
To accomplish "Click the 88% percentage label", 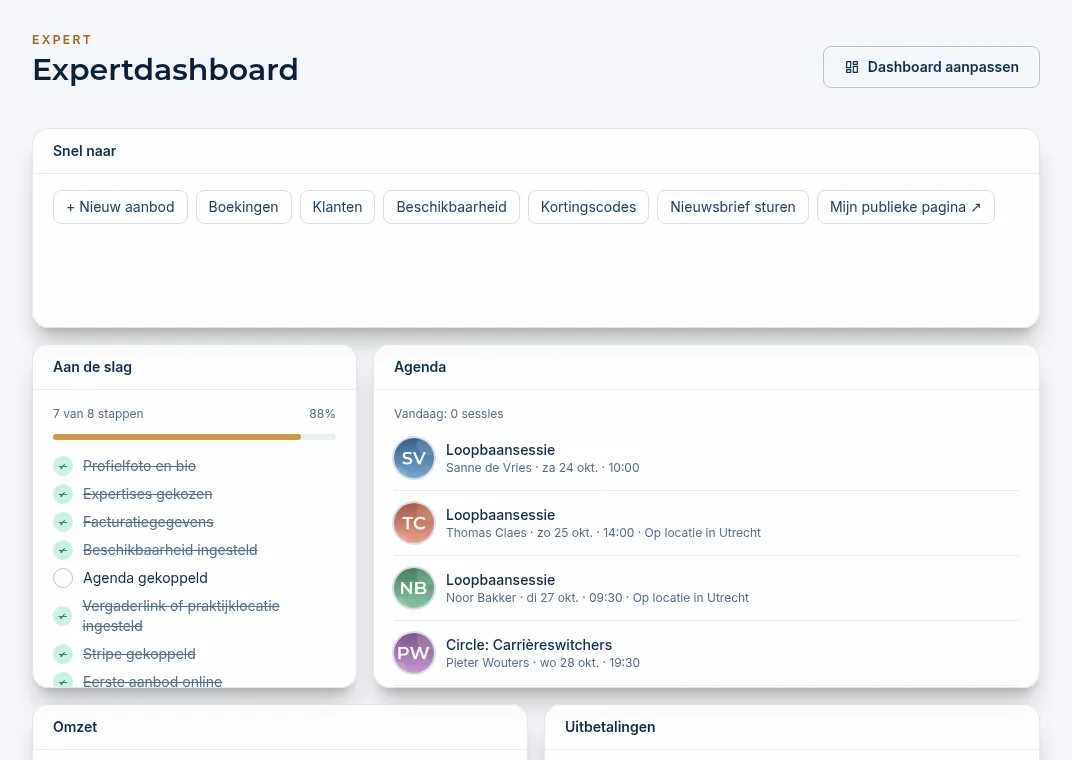I will tap(322, 413).
